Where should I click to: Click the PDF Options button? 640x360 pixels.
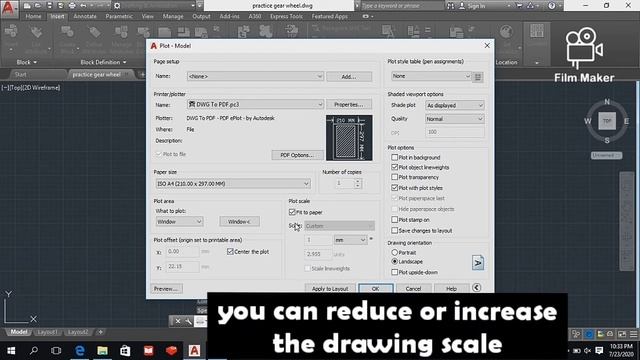coord(297,155)
